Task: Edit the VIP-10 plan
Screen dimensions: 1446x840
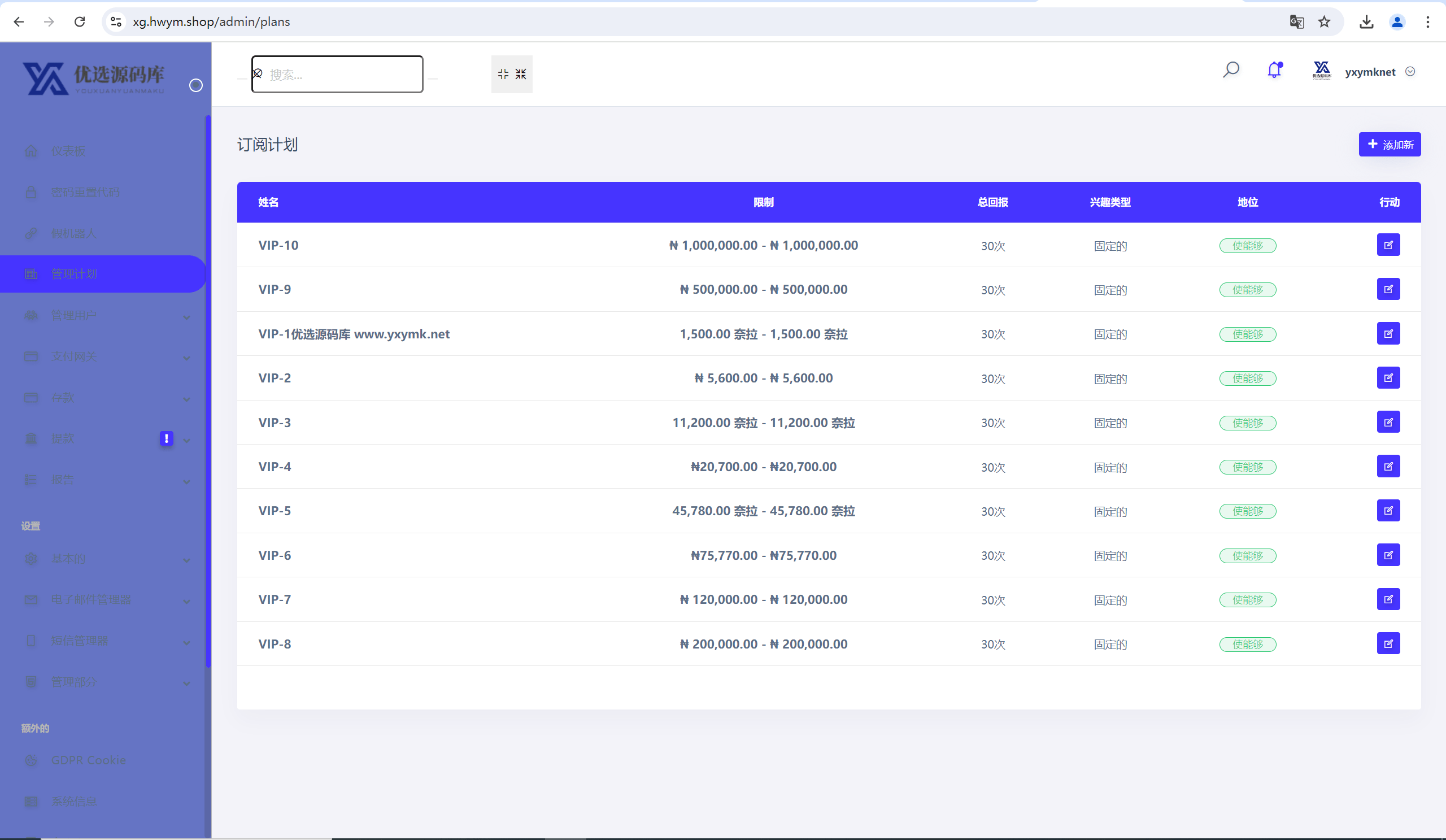Action: click(x=1388, y=245)
